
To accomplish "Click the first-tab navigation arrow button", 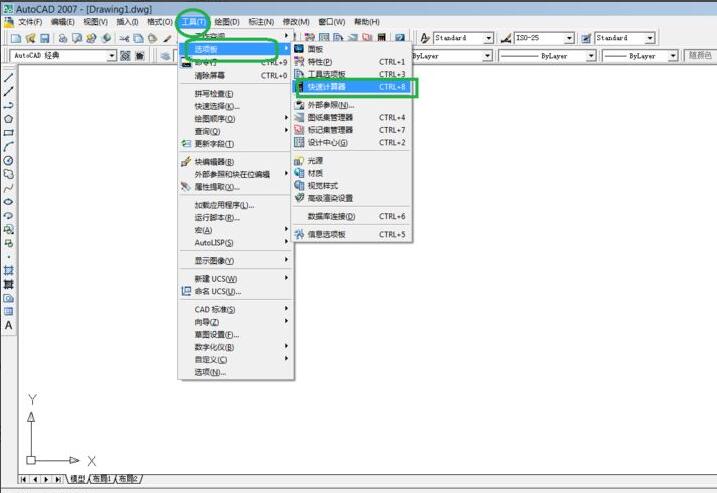I will (x=23, y=479).
